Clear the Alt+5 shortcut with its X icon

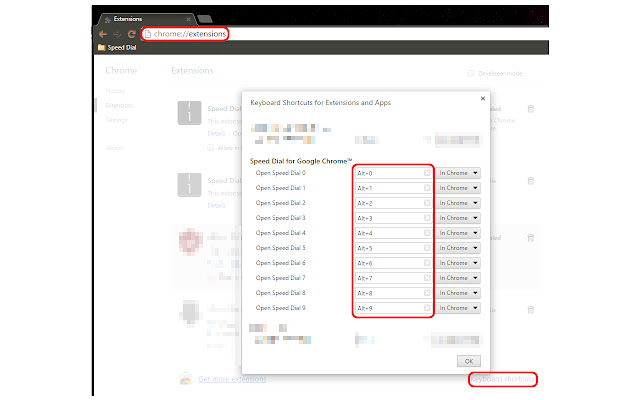(x=427, y=248)
